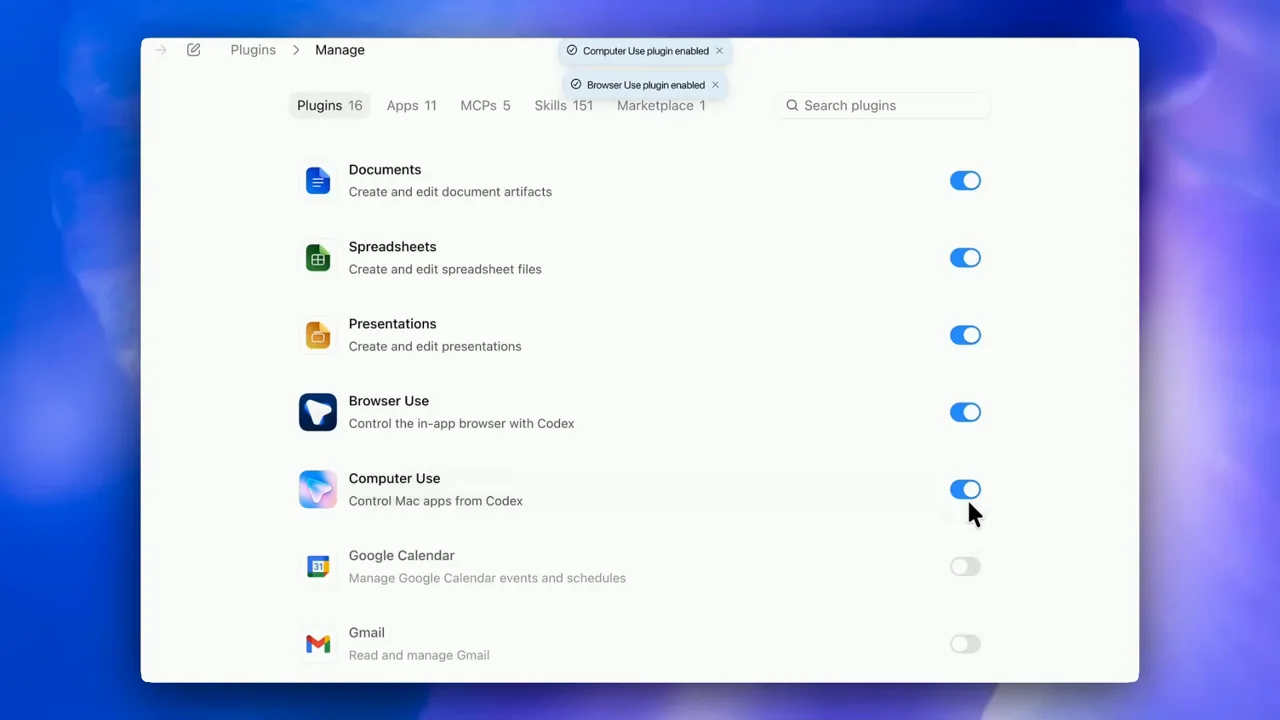Disable the Documents plugin toggle
Image resolution: width=1280 pixels, height=720 pixels.
[x=965, y=181]
